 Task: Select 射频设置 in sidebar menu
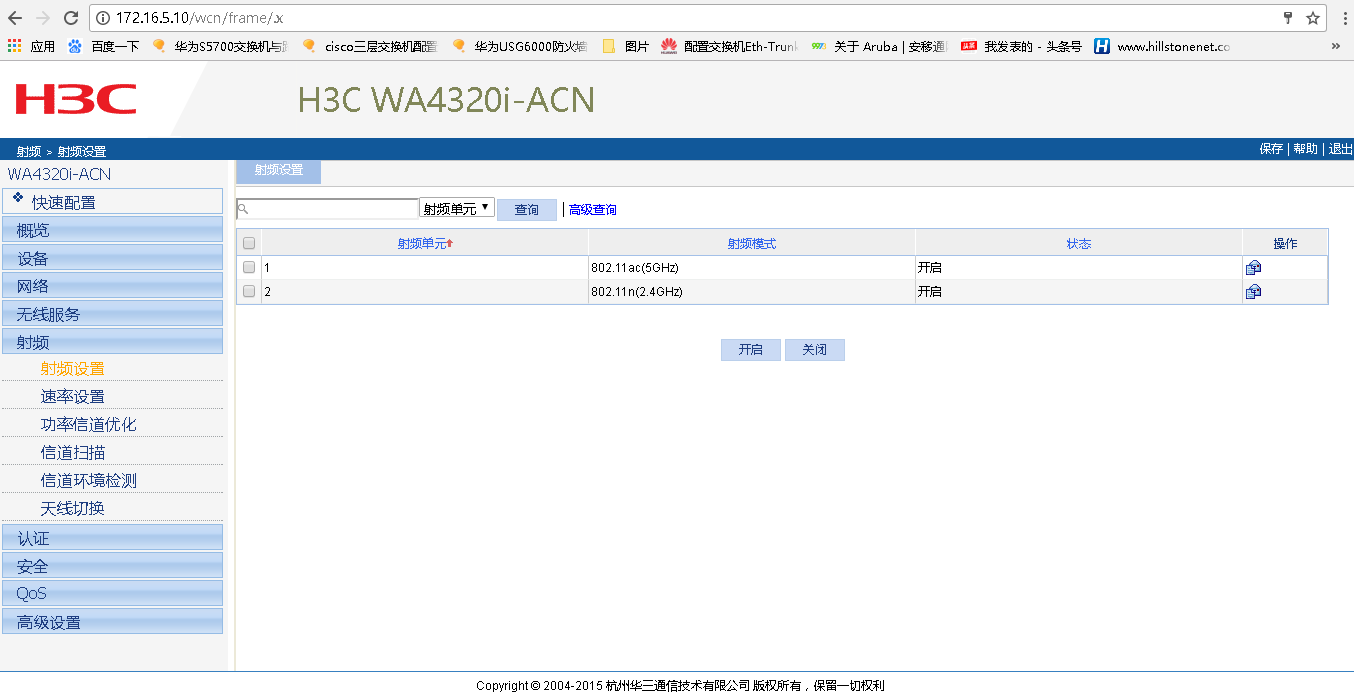point(72,369)
